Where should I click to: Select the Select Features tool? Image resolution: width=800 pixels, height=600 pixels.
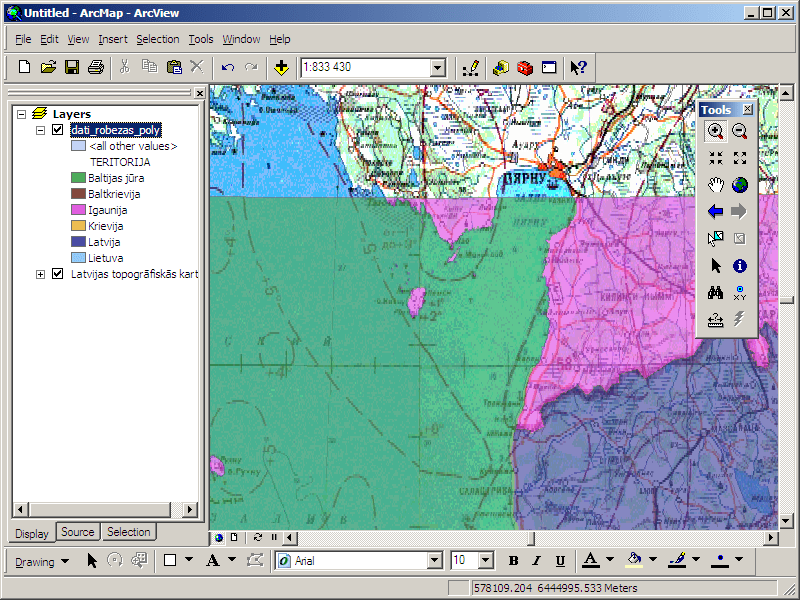point(715,238)
